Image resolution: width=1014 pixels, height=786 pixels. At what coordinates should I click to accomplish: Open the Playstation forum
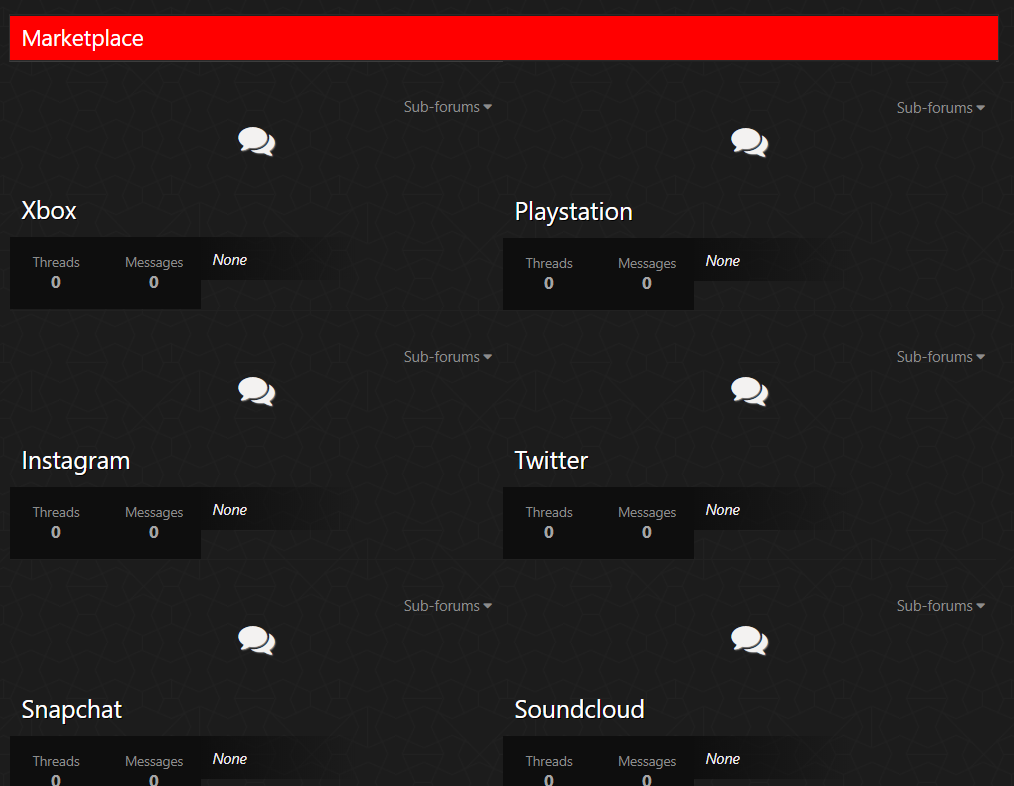coord(574,212)
